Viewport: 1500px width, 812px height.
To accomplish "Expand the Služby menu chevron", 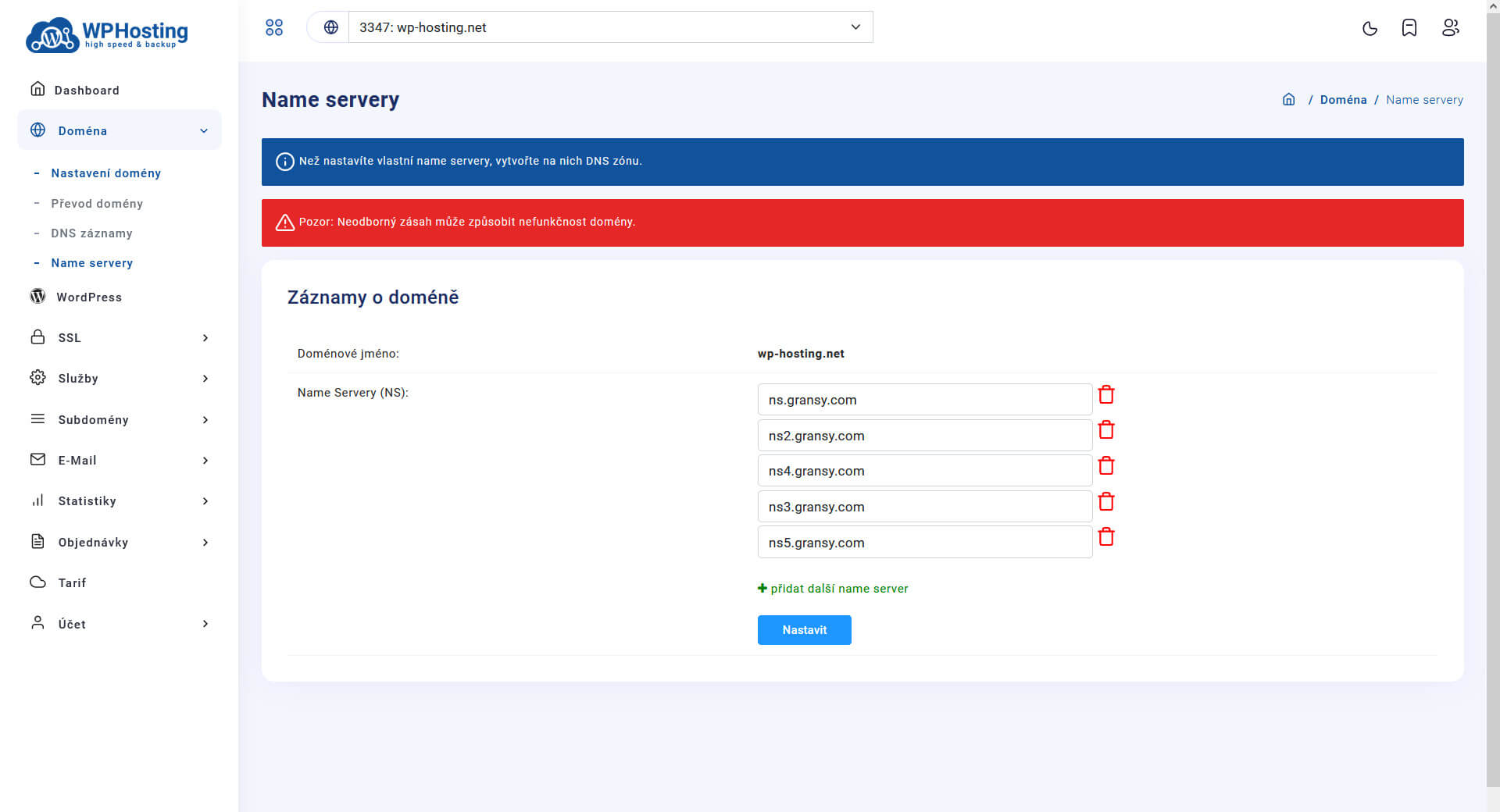I will click(205, 379).
